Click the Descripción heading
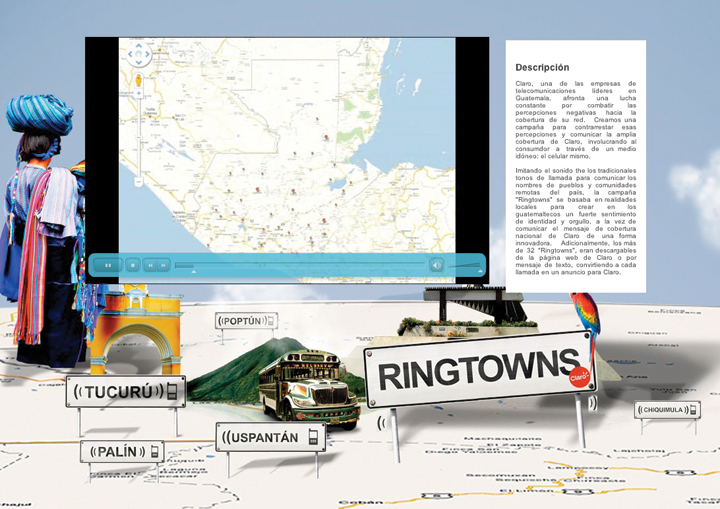720x509 pixels. pos(542,68)
